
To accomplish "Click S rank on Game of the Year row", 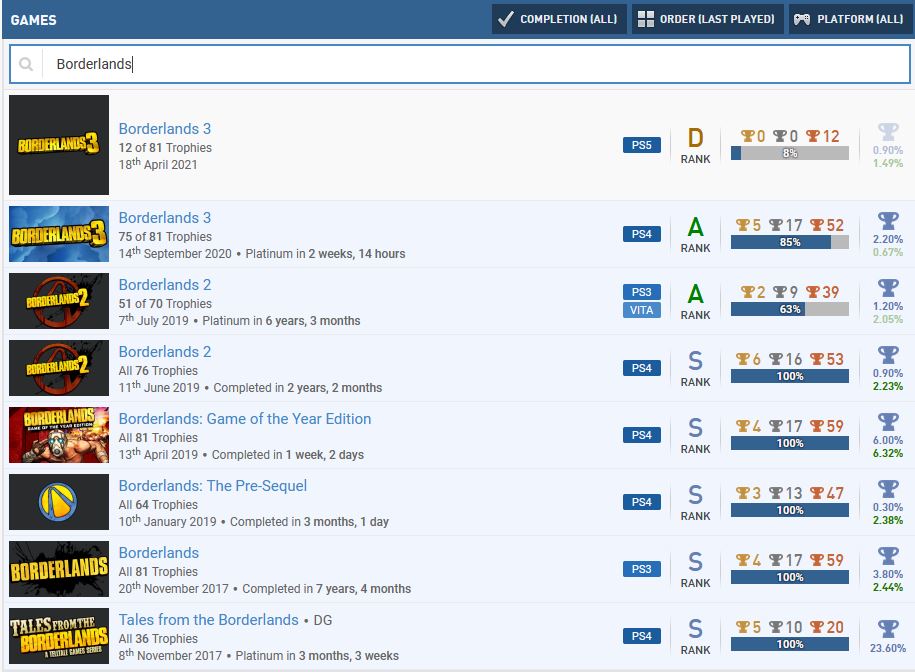I will 695,429.
